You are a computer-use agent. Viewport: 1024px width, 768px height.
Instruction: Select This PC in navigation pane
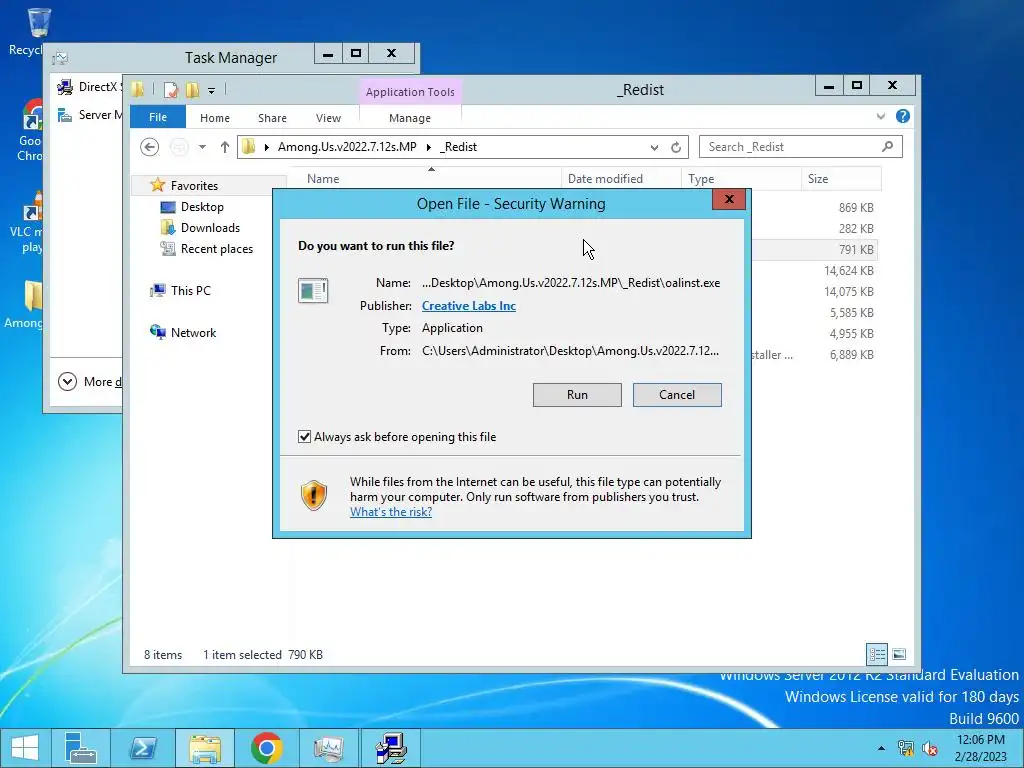tap(190, 291)
